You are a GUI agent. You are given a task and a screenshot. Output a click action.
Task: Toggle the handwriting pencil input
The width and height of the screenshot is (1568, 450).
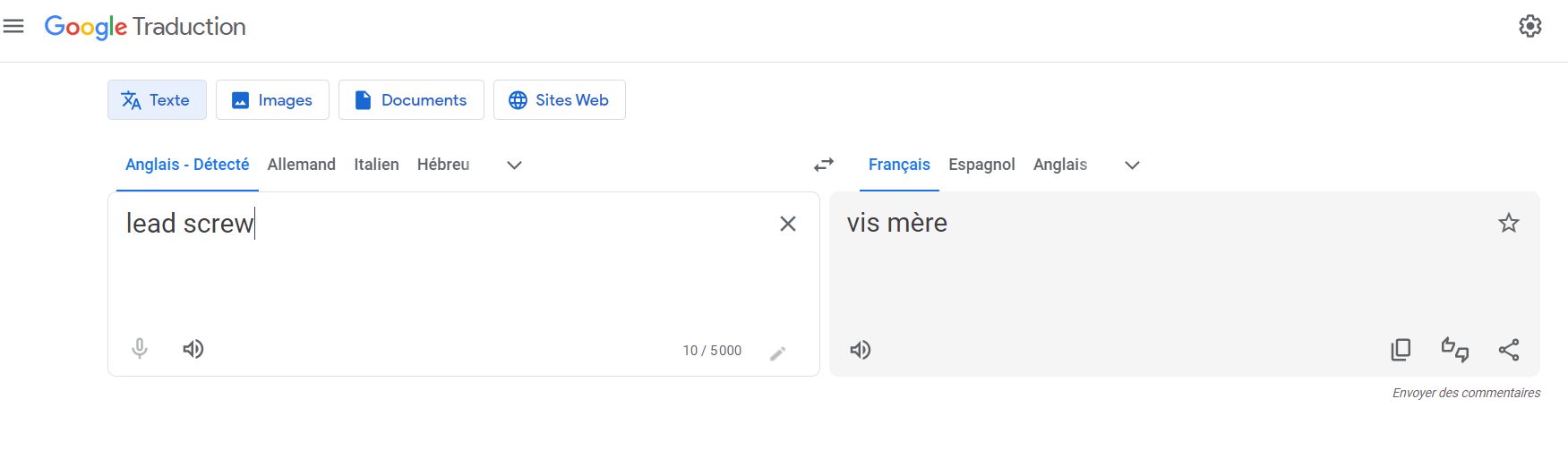[x=777, y=353]
